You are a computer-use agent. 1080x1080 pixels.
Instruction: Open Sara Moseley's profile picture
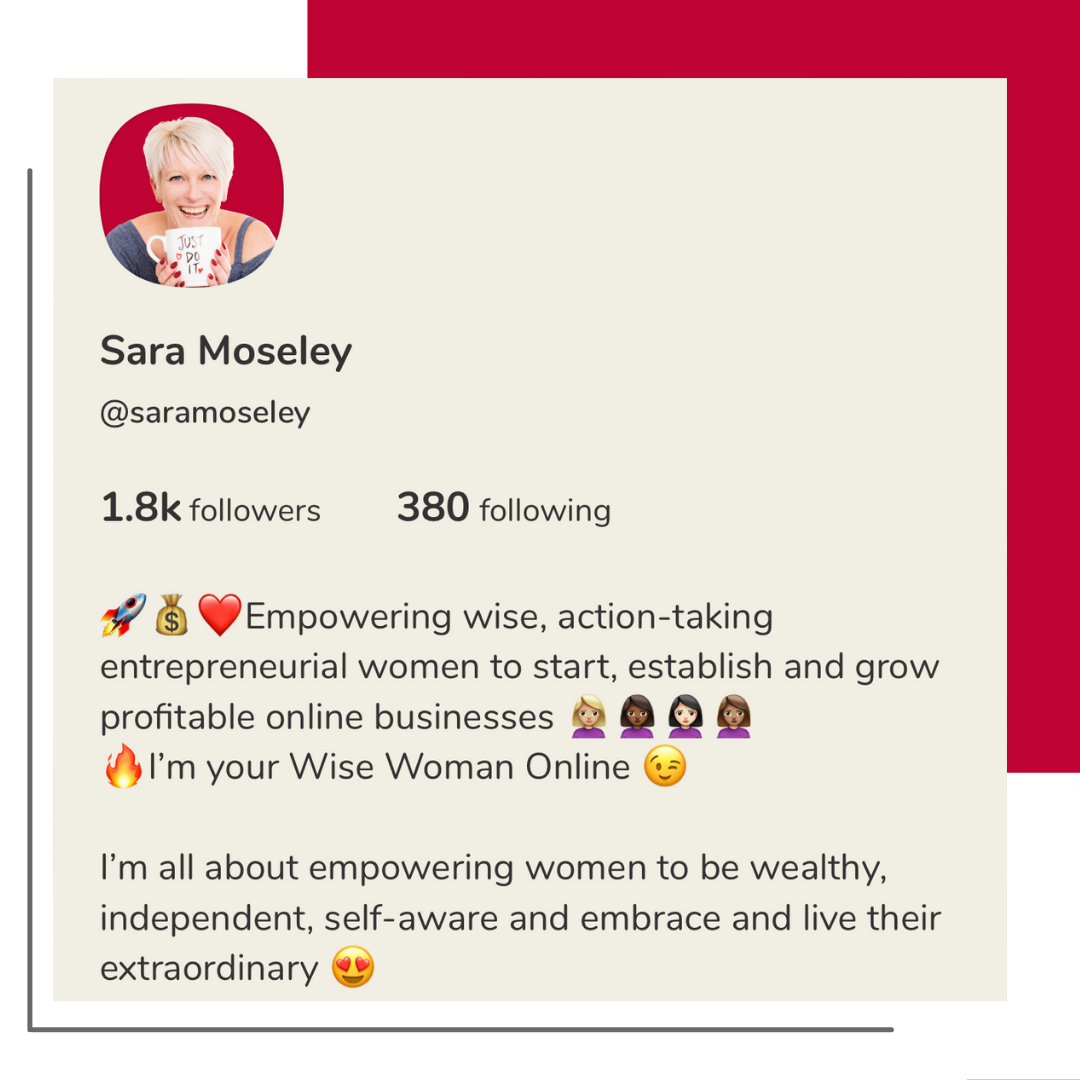pos(191,196)
